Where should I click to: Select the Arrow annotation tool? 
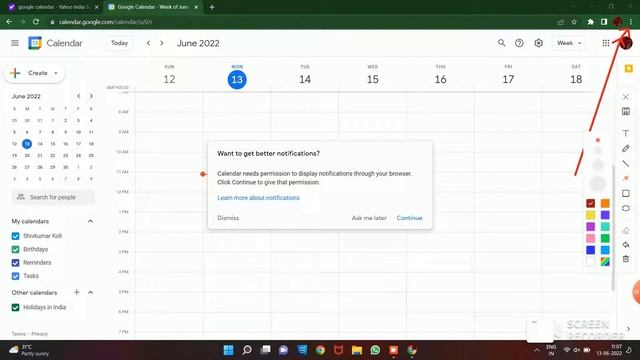[626, 178]
